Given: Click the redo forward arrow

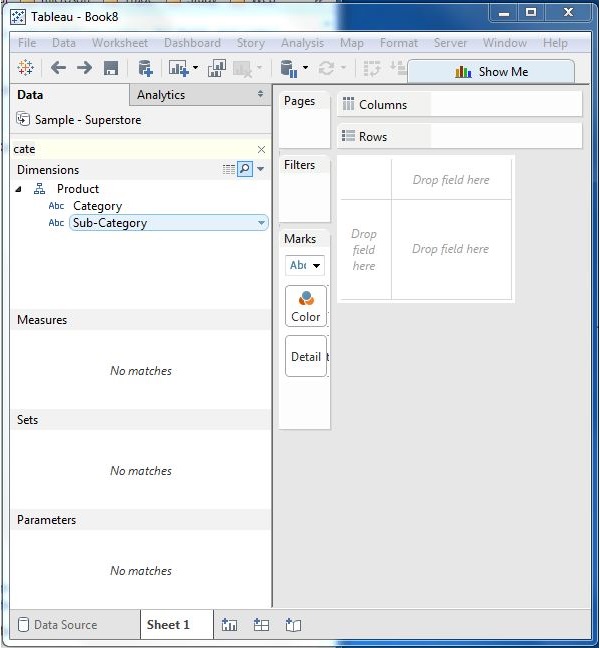Looking at the screenshot, I should point(84,68).
